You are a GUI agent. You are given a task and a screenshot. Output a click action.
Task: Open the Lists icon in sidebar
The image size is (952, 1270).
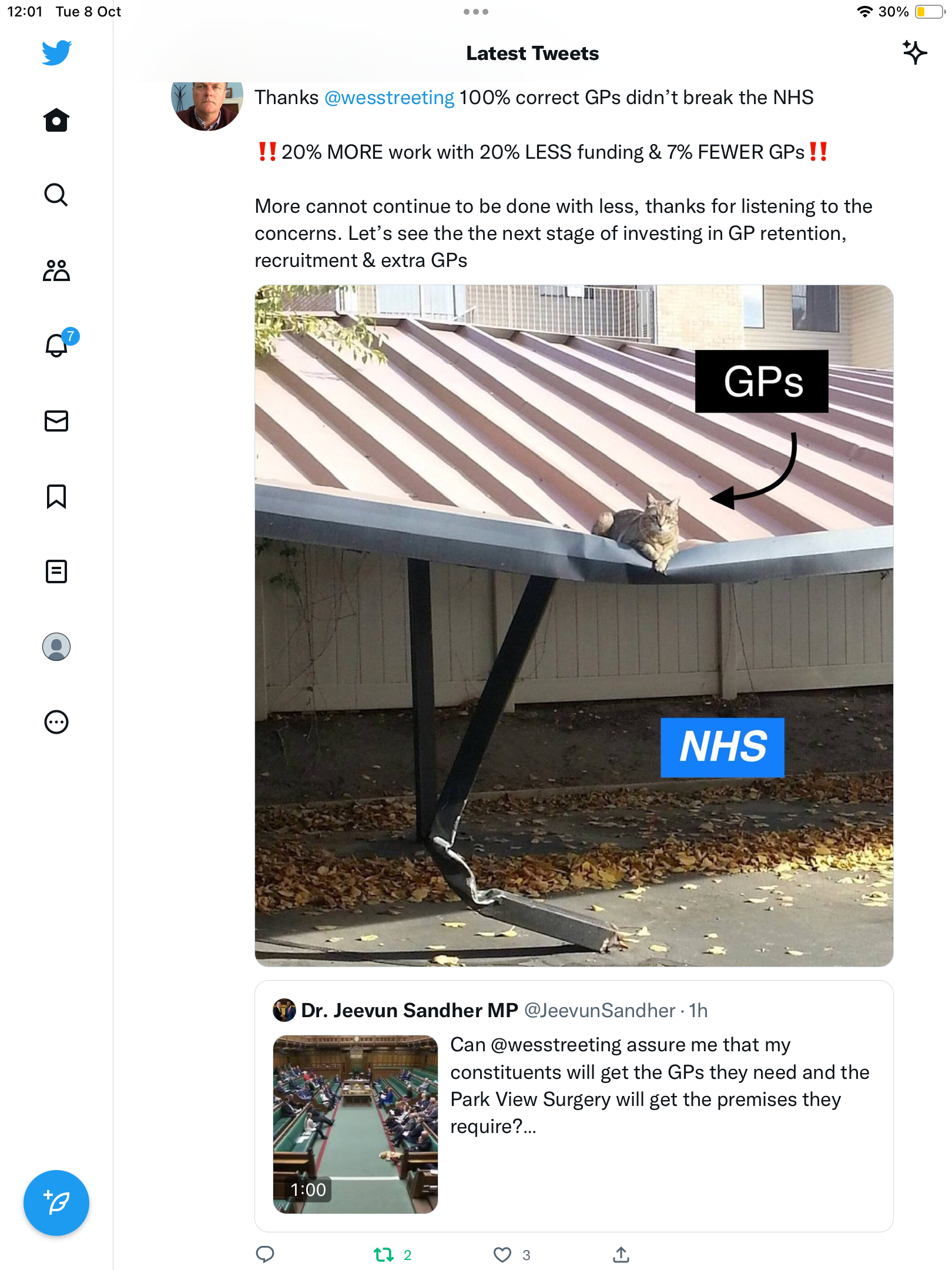(56, 571)
